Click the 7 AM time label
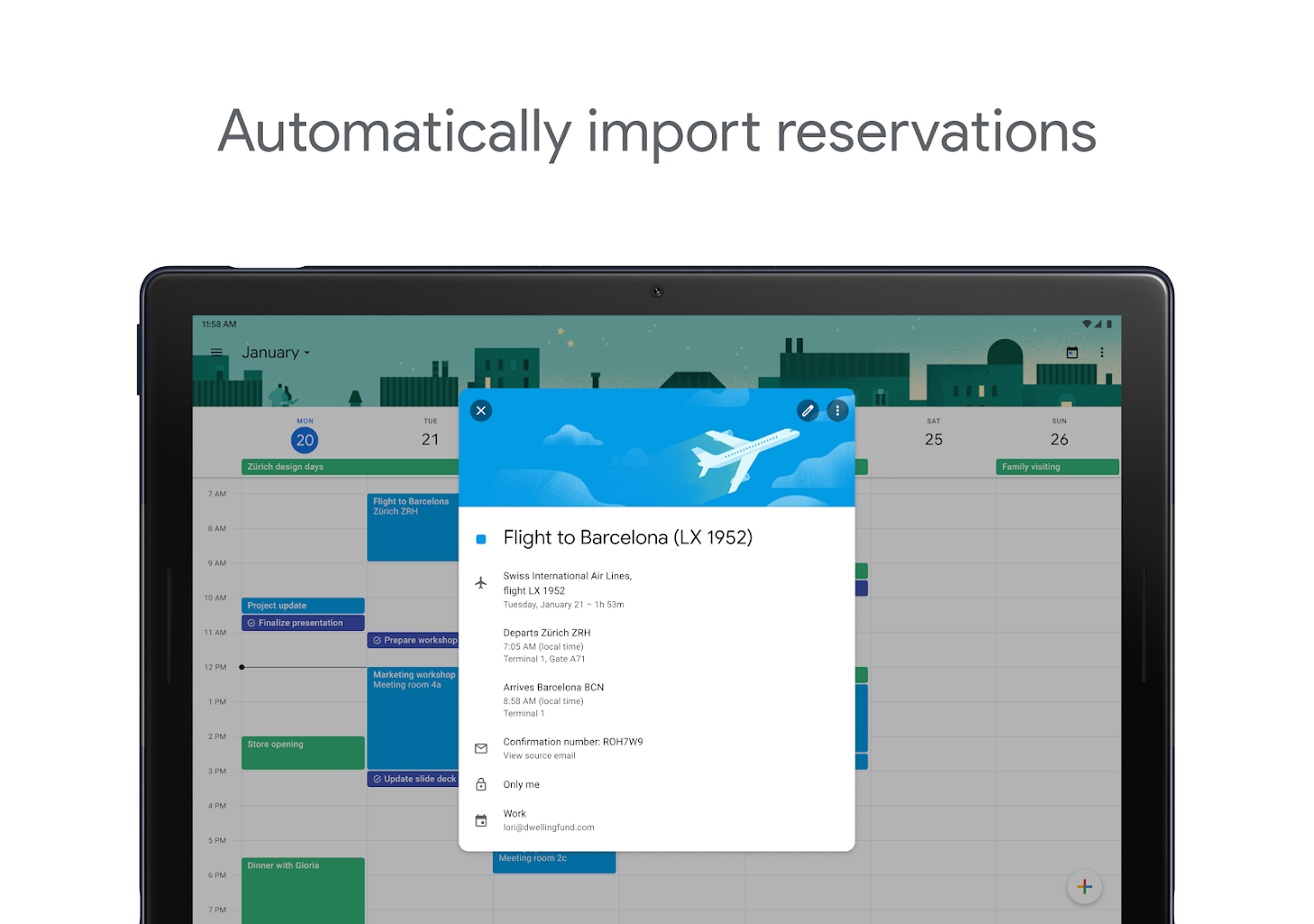Viewport: 1314px width, 924px height. [x=217, y=494]
